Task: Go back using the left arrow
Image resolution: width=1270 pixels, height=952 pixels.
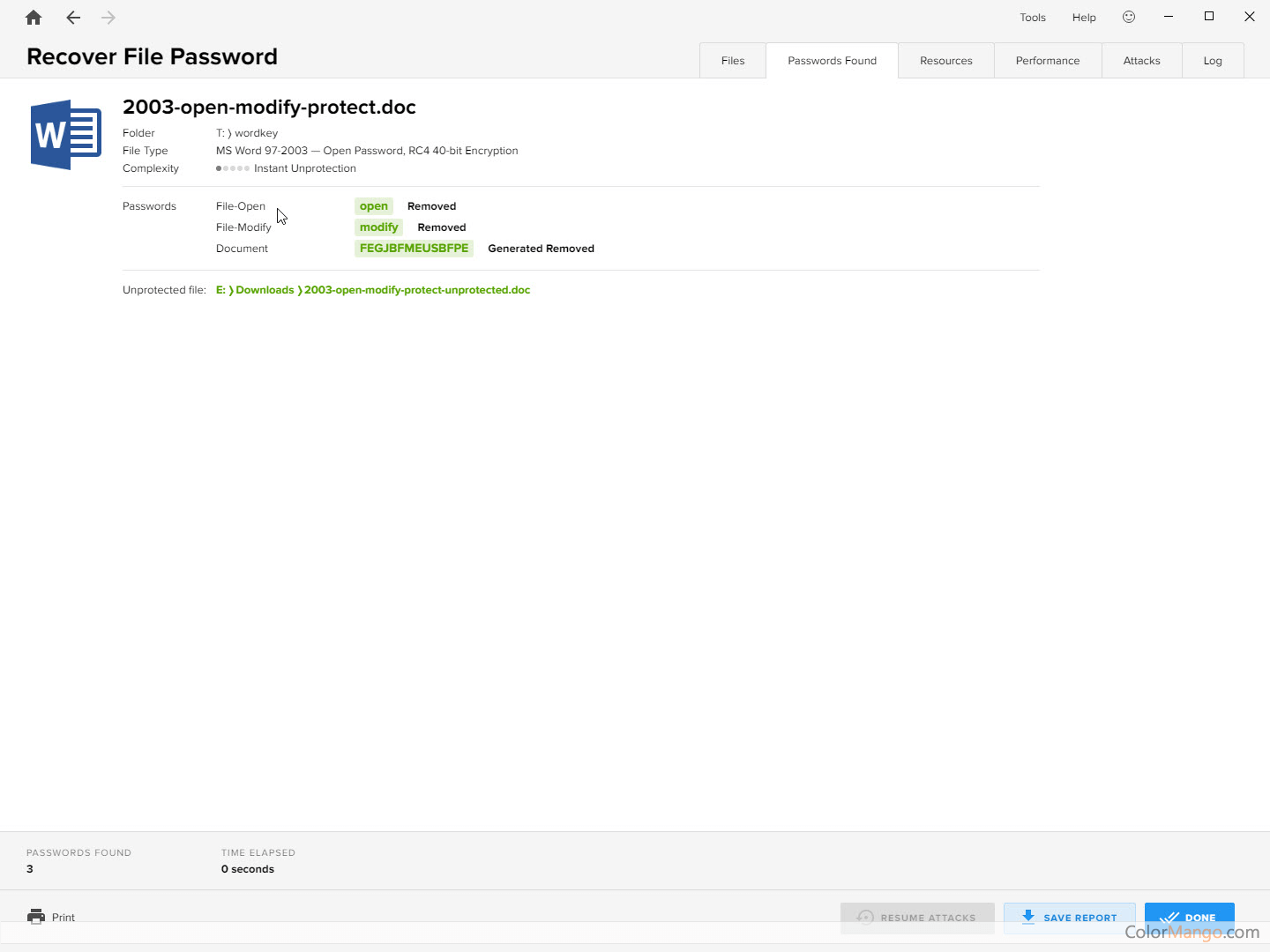Action: (x=73, y=18)
